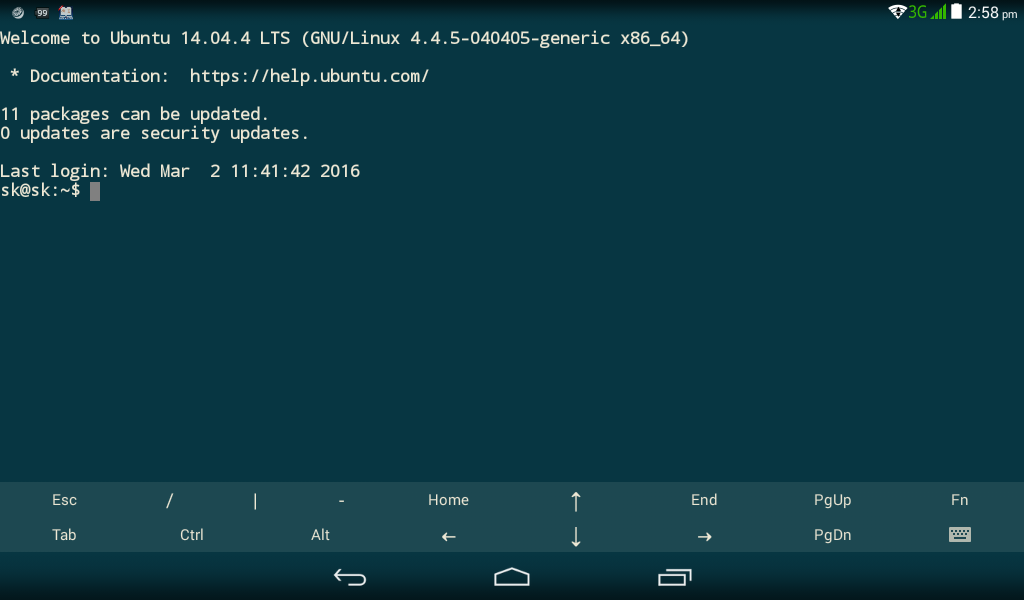Tap the 99 notification badge icon
Viewport: 1024px width, 600px height.
pos(42,12)
